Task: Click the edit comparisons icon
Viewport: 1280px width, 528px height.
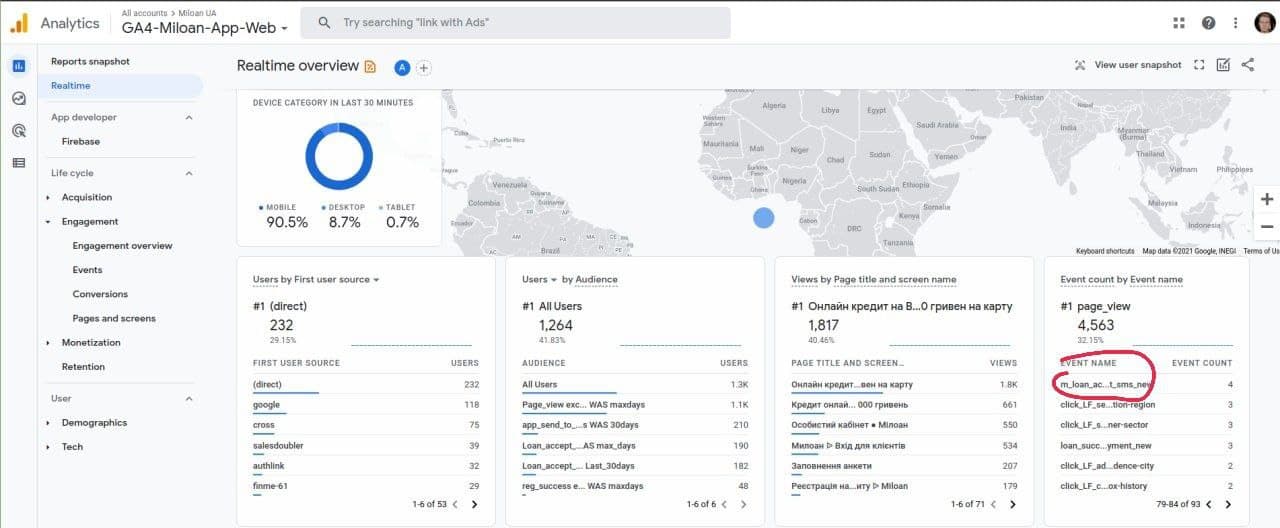Action: click(1223, 65)
